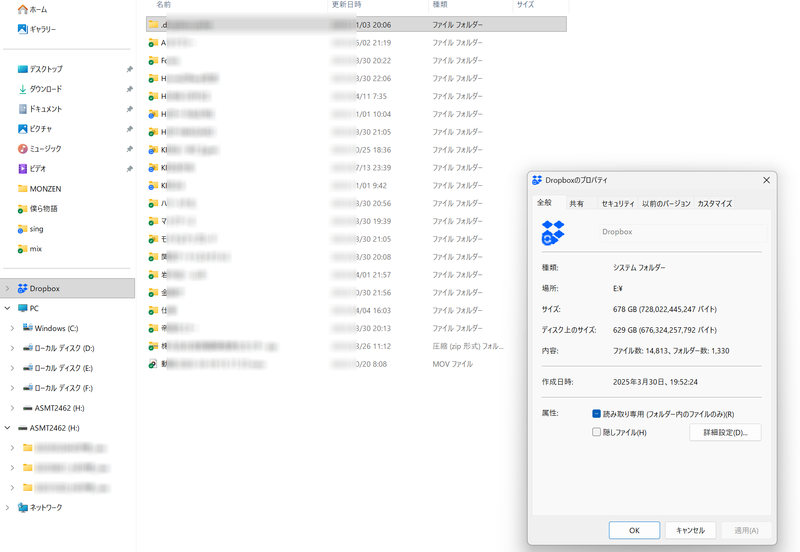Select the Desktop quick access icon

(x=22, y=69)
